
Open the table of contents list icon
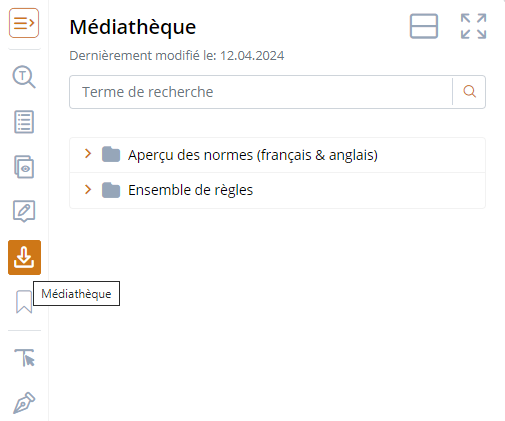[x=24, y=122]
